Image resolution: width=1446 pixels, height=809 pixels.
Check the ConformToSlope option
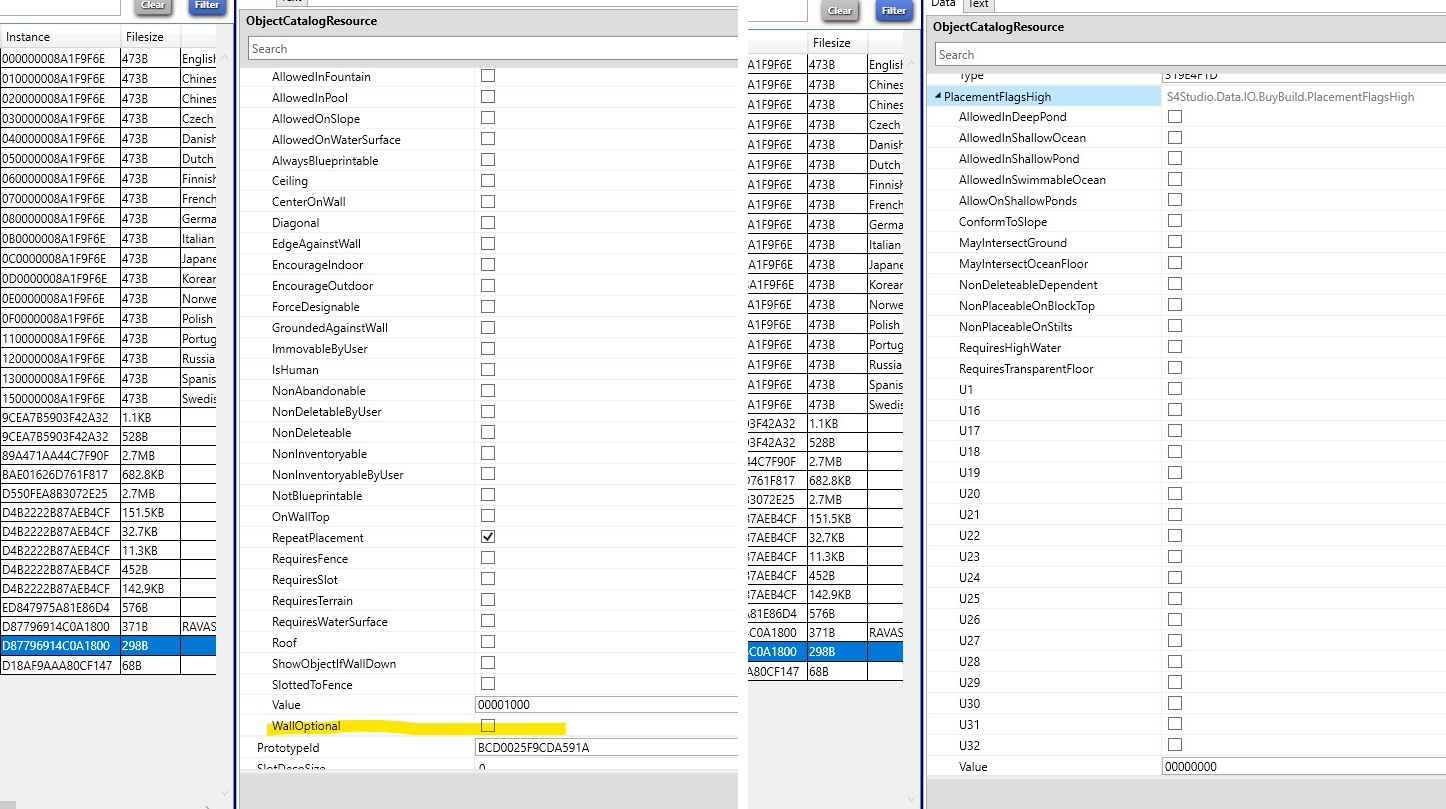tap(1175, 221)
